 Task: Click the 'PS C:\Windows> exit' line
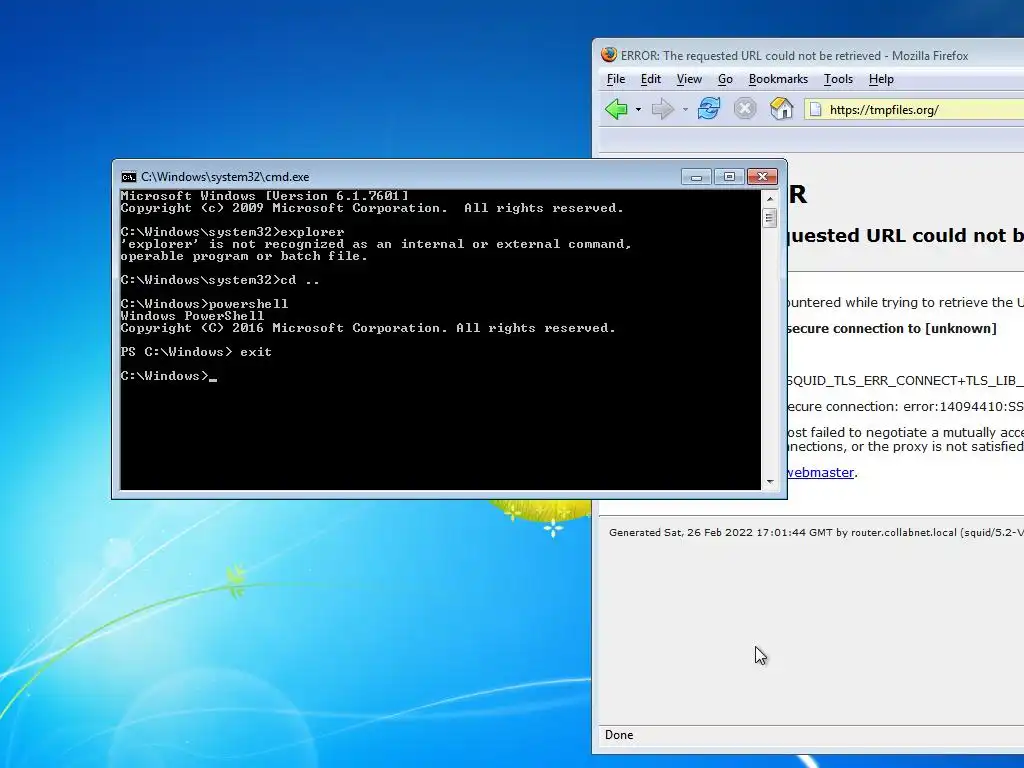196,352
